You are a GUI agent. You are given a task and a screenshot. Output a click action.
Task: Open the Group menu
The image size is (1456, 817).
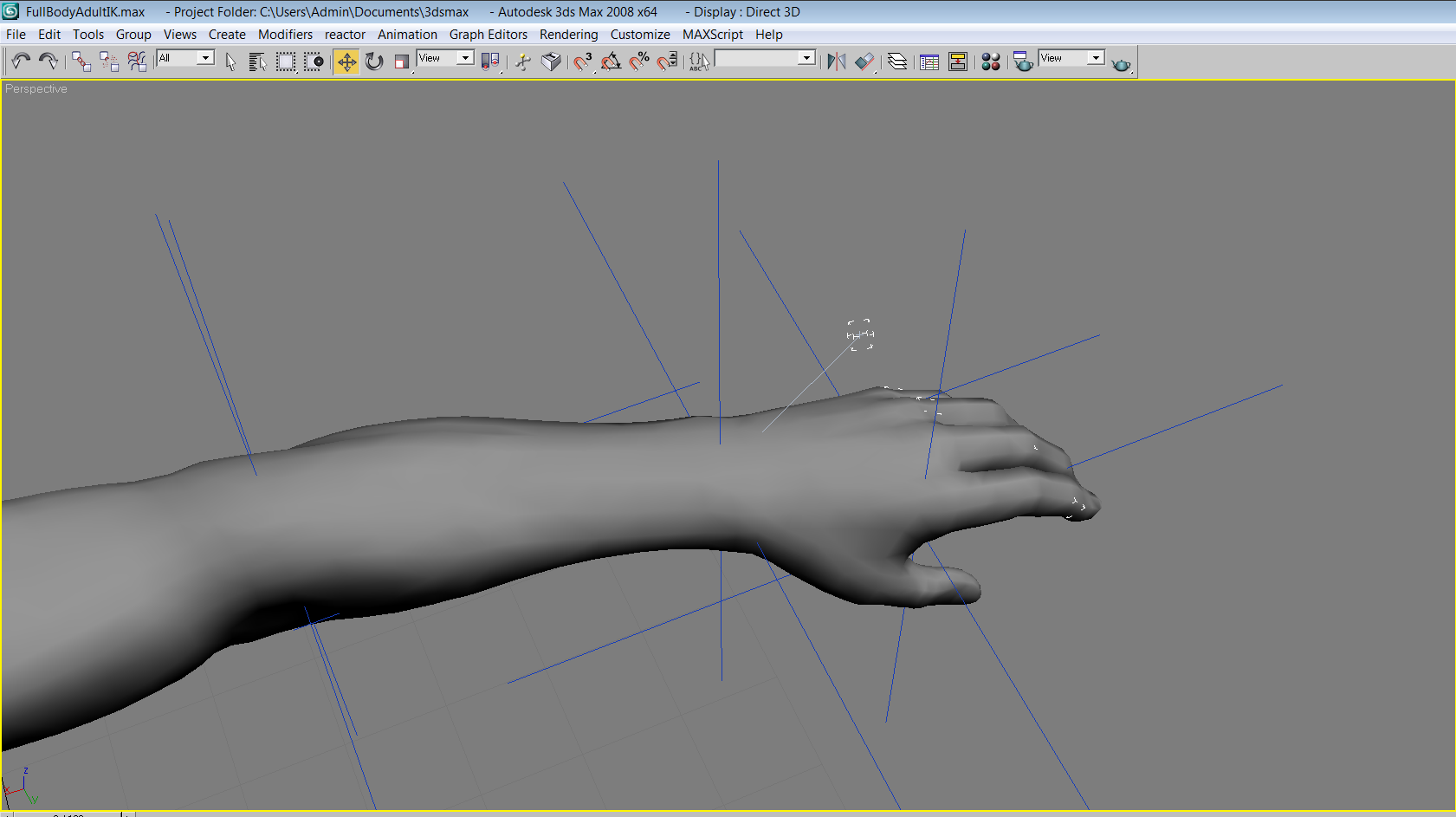[133, 35]
